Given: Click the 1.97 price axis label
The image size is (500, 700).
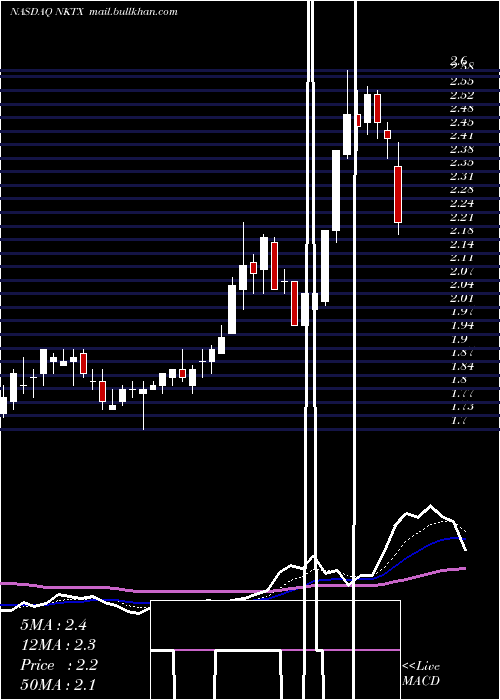Looking at the screenshot, I should (462, 312).
